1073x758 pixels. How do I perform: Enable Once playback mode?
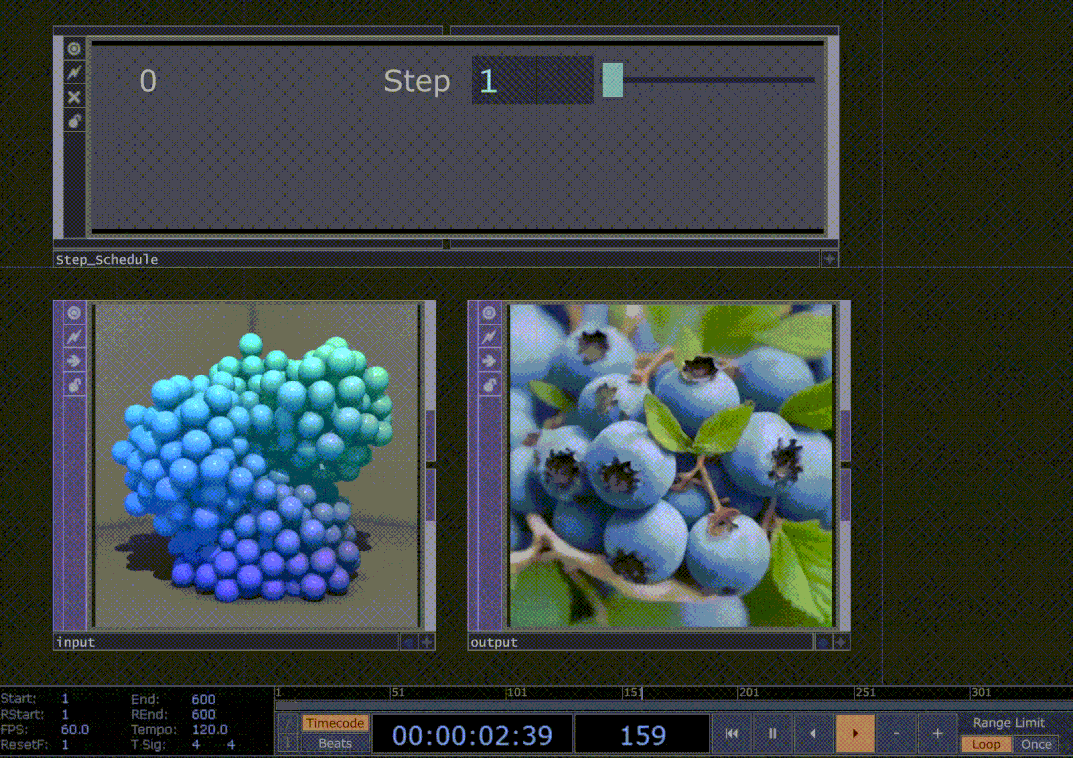(1036, 744)
